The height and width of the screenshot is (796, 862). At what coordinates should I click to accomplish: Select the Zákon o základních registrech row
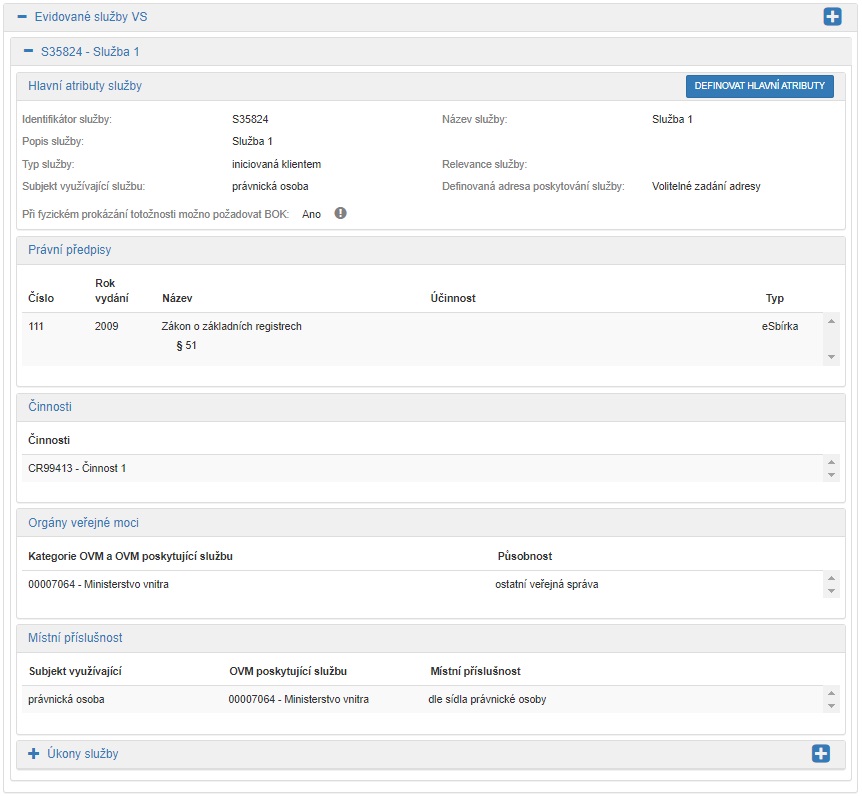coord(231,326)
